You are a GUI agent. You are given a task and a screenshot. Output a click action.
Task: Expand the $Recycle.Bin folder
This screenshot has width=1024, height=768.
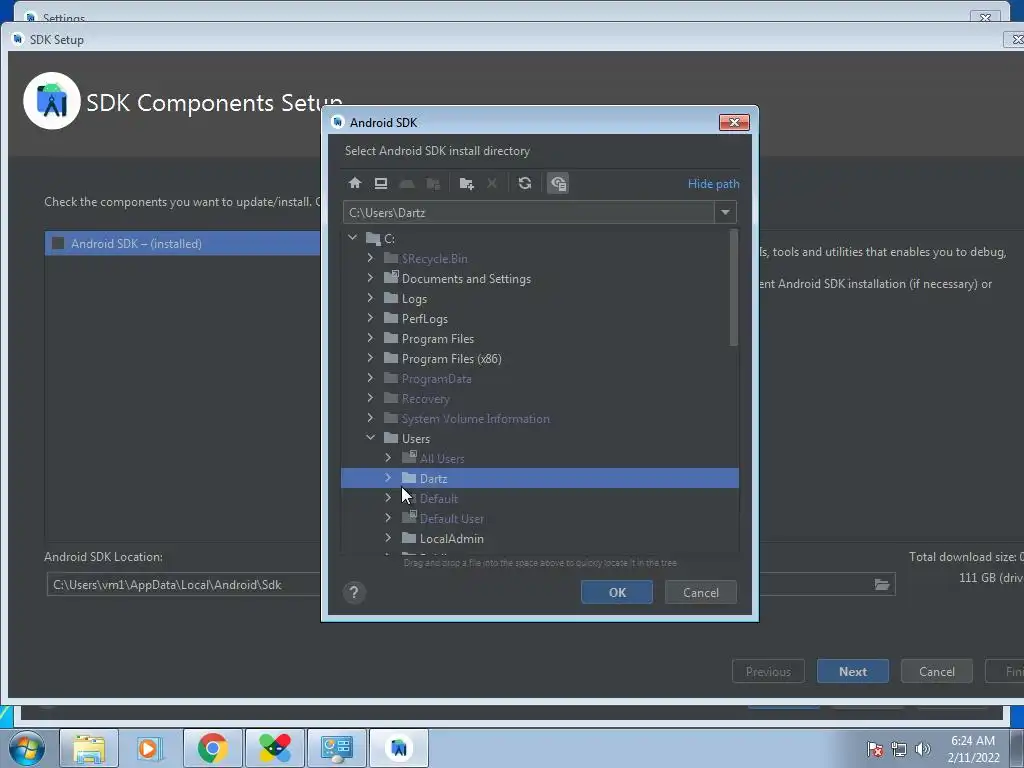point(370,258)
